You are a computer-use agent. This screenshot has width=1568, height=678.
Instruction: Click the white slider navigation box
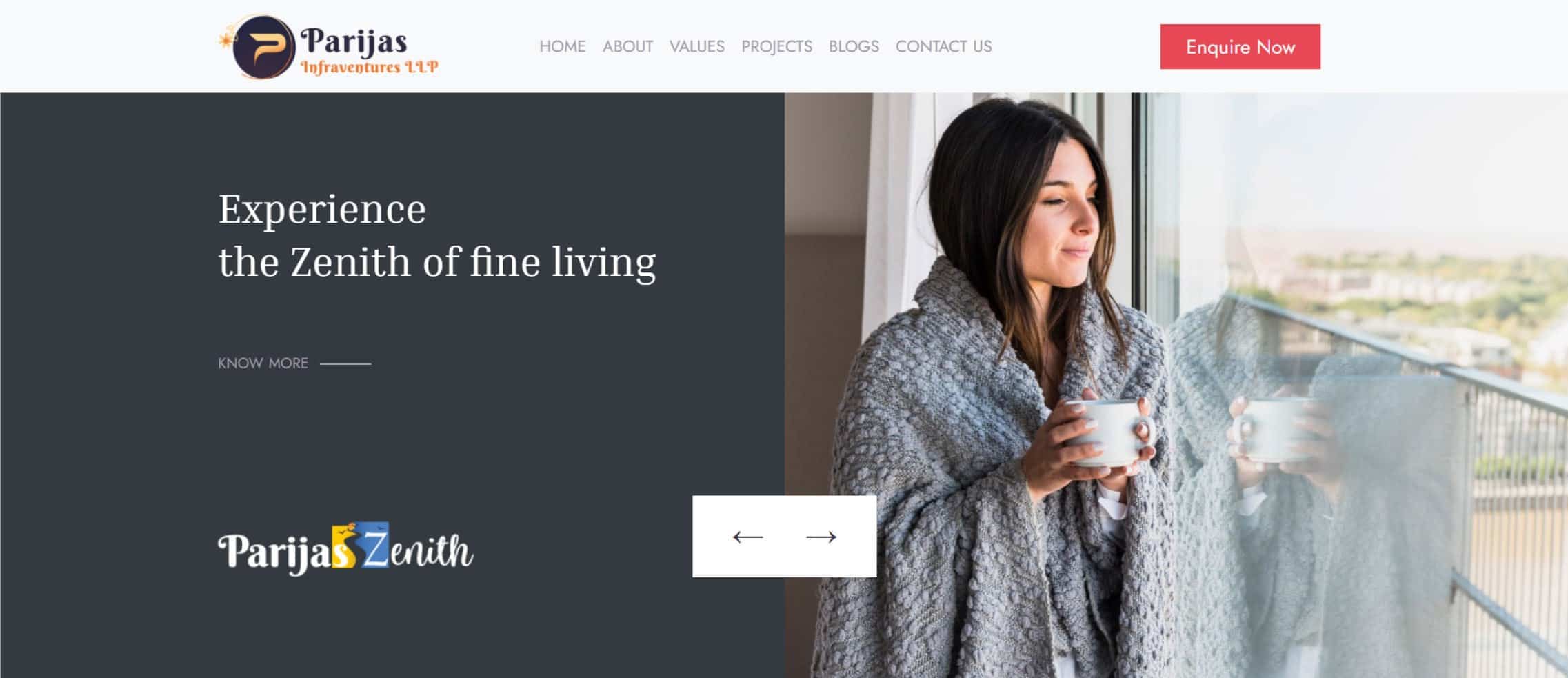pyautogui.click(x=784, y=536)
